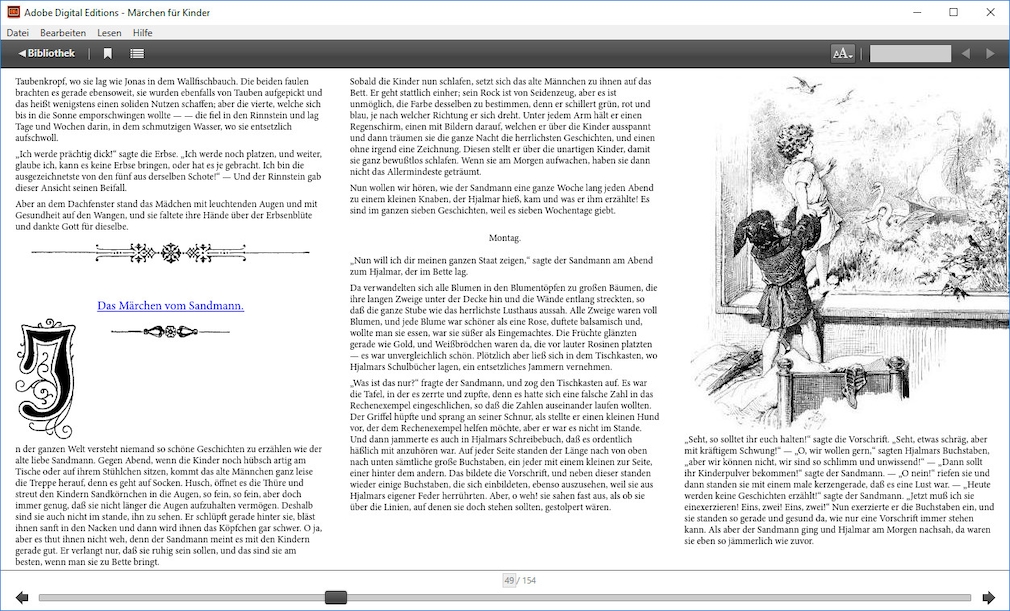The width and height of the screenshot is (1010, 611).
Task: Click the Sandmann illustration image
Action: point(842,252)
